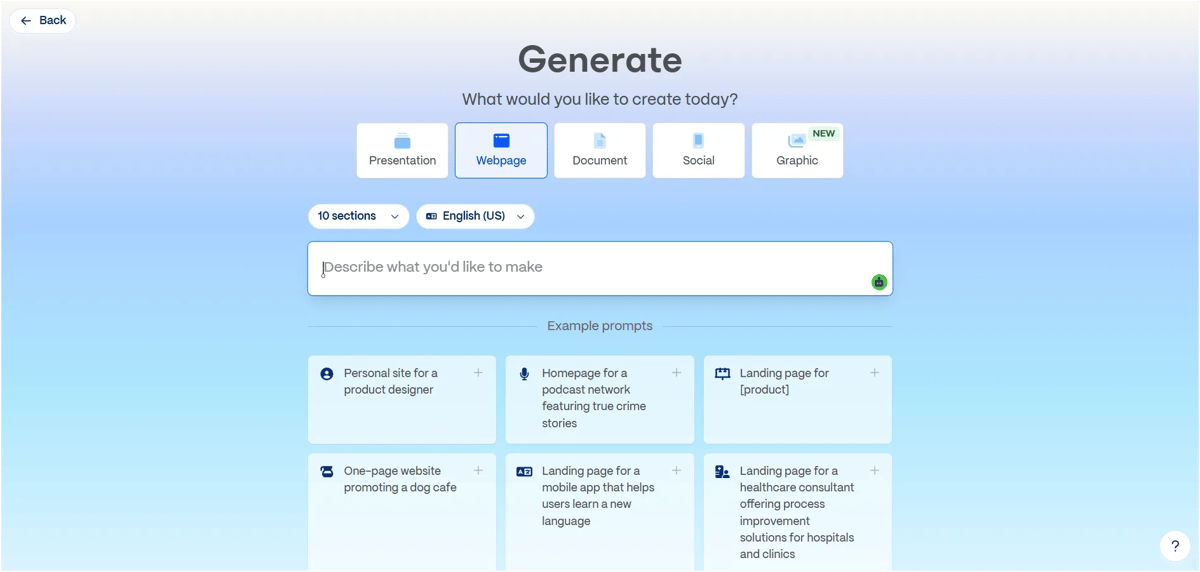Click the microphone icon on podcast card
Image resolution: width=1200 pixels, height=572 pixels.
524,374
